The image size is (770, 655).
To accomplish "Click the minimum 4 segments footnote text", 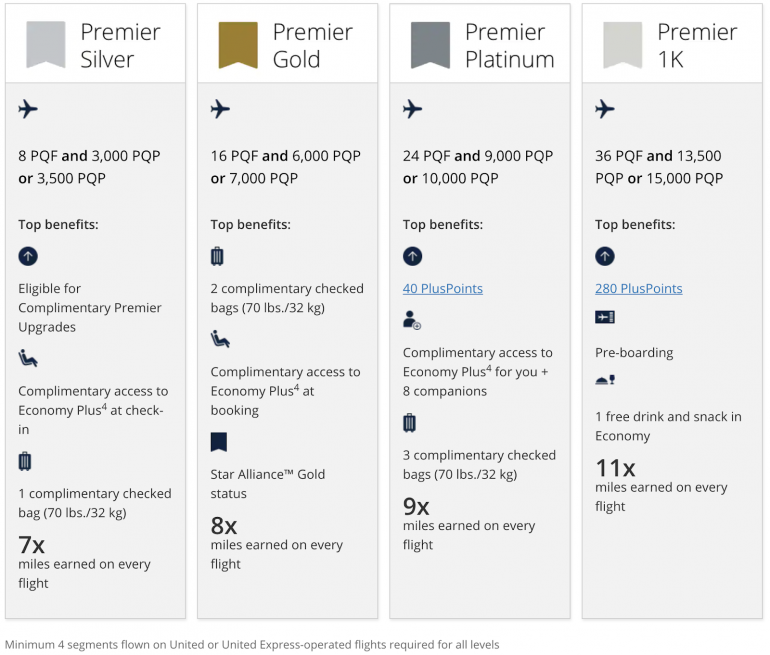I will (252, 645).
